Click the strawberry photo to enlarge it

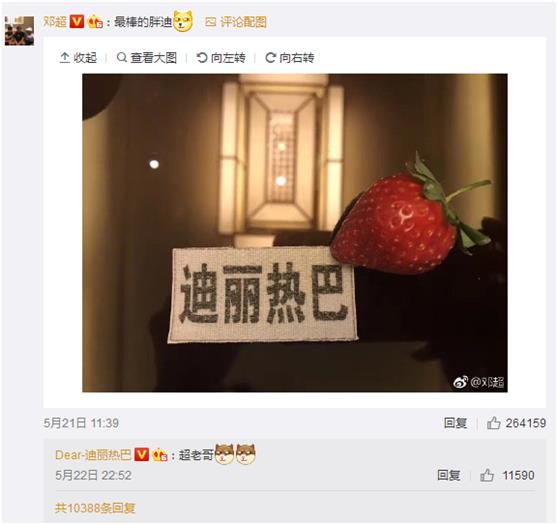point(295,233)
